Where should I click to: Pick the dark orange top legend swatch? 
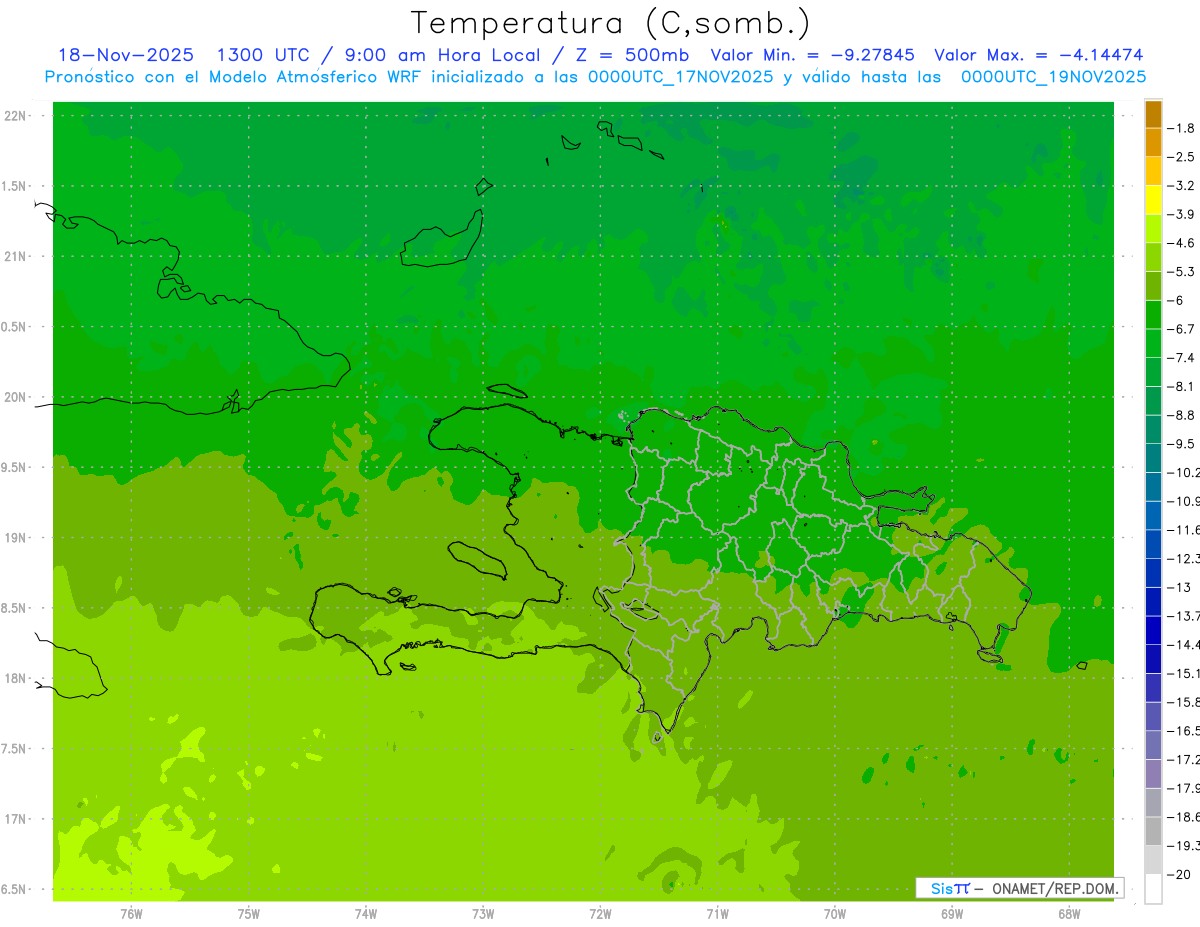[x=1153, y=114]
